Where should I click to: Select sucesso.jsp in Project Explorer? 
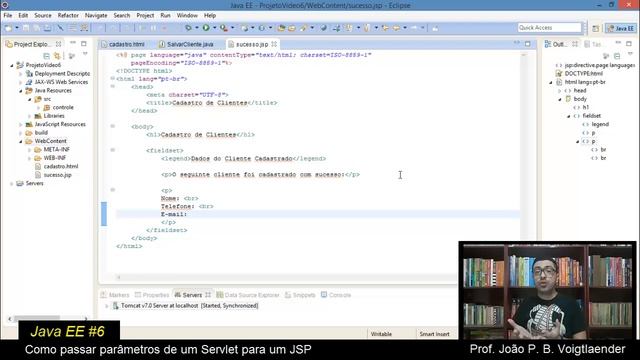(57, 175)
